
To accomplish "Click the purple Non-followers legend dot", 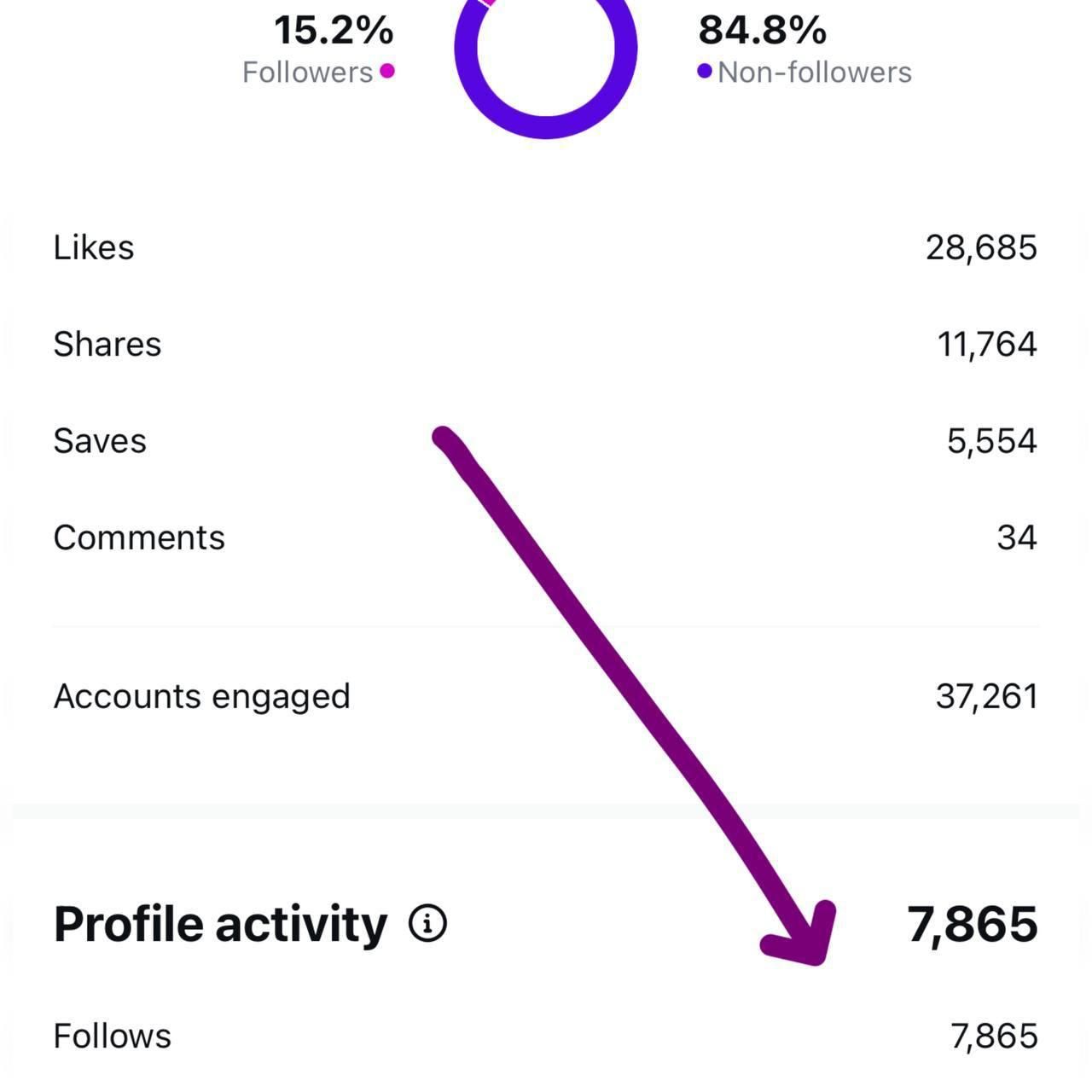I will point(705,71).
